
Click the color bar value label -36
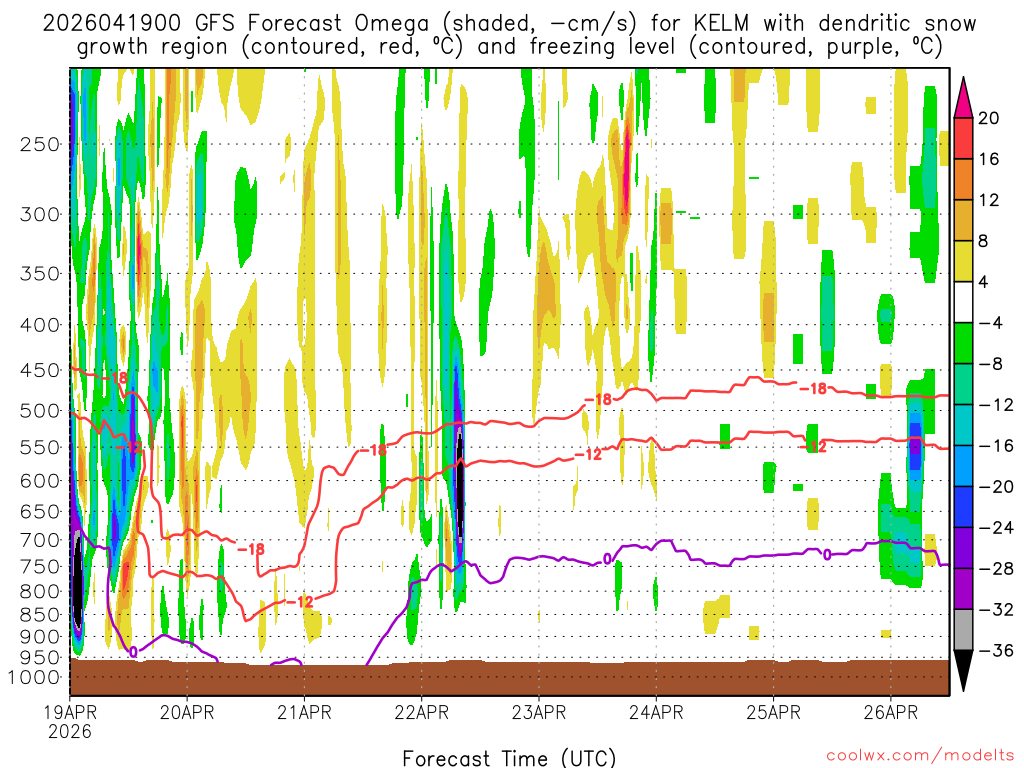[x=995, y=650]
